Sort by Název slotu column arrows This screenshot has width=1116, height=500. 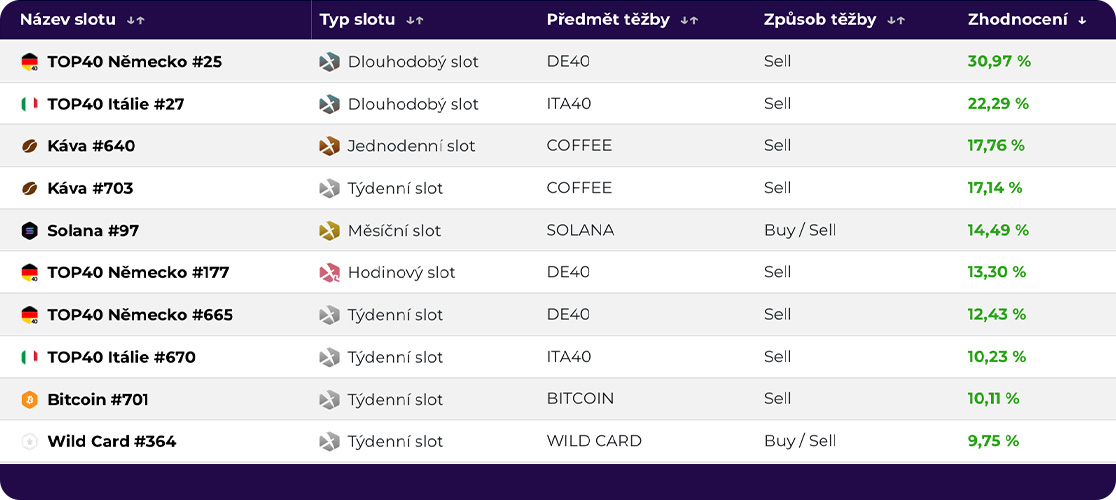136,20
